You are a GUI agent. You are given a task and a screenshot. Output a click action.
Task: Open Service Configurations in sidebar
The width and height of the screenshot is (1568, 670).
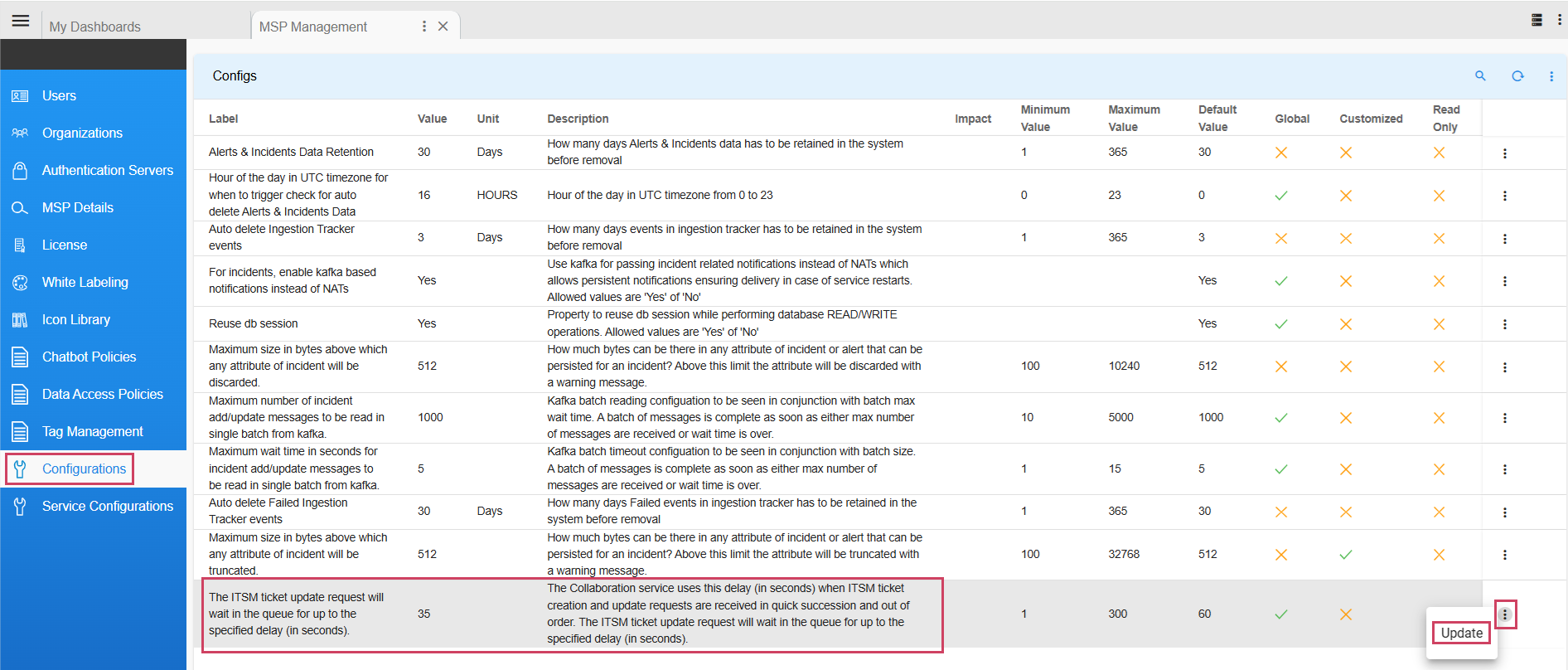pyautogui.click(x=108, y=507)
